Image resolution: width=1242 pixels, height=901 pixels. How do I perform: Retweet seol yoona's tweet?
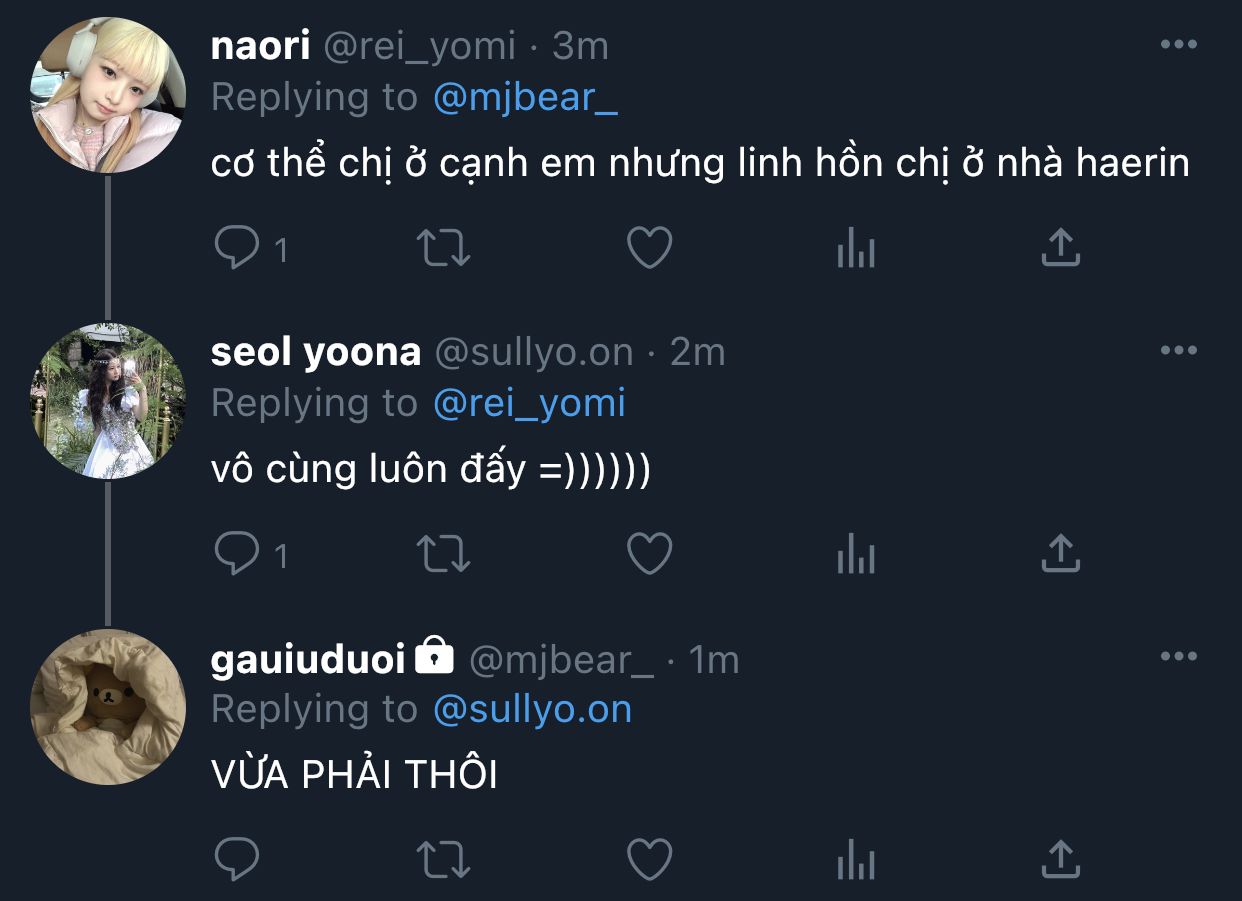pyautogui.click(x=443, y=553)
